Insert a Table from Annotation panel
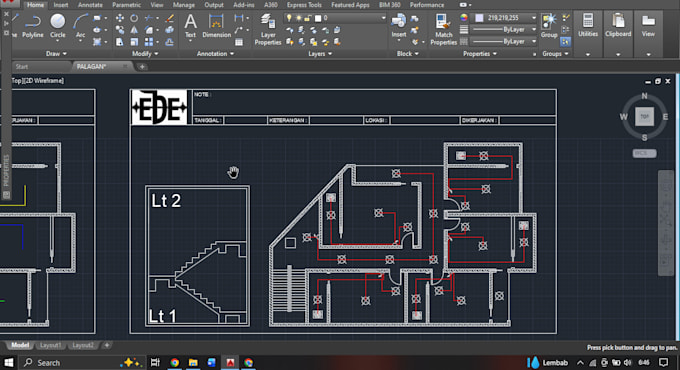Viewport: 680px width, 370px height. pos(239,42)
